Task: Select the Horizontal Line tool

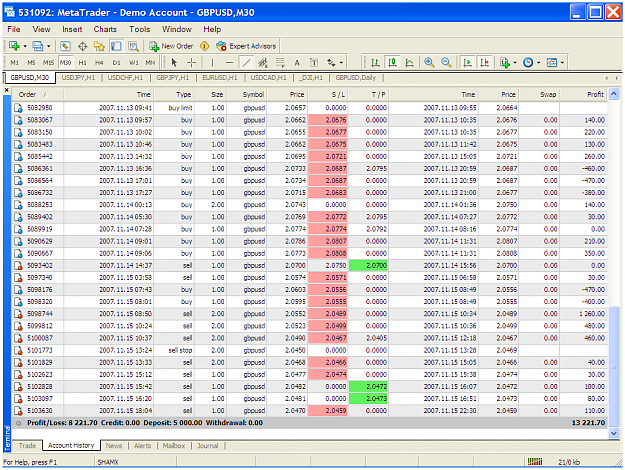Action: pyautogui.click(x=229, y=63)
